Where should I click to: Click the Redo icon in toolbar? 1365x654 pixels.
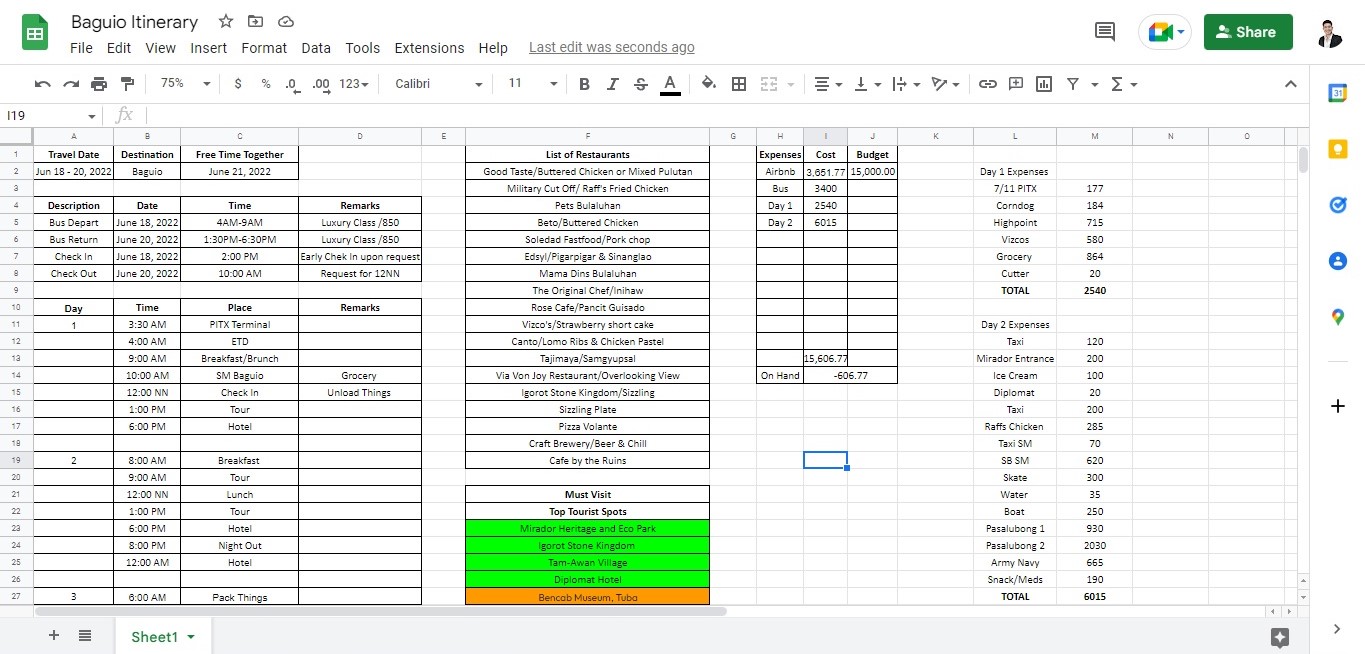pos(71,84)
